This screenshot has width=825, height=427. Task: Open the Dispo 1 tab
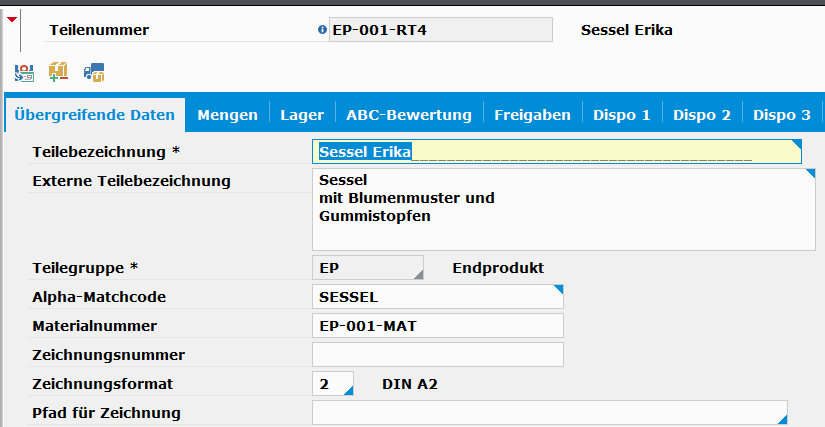click(622, 115)
